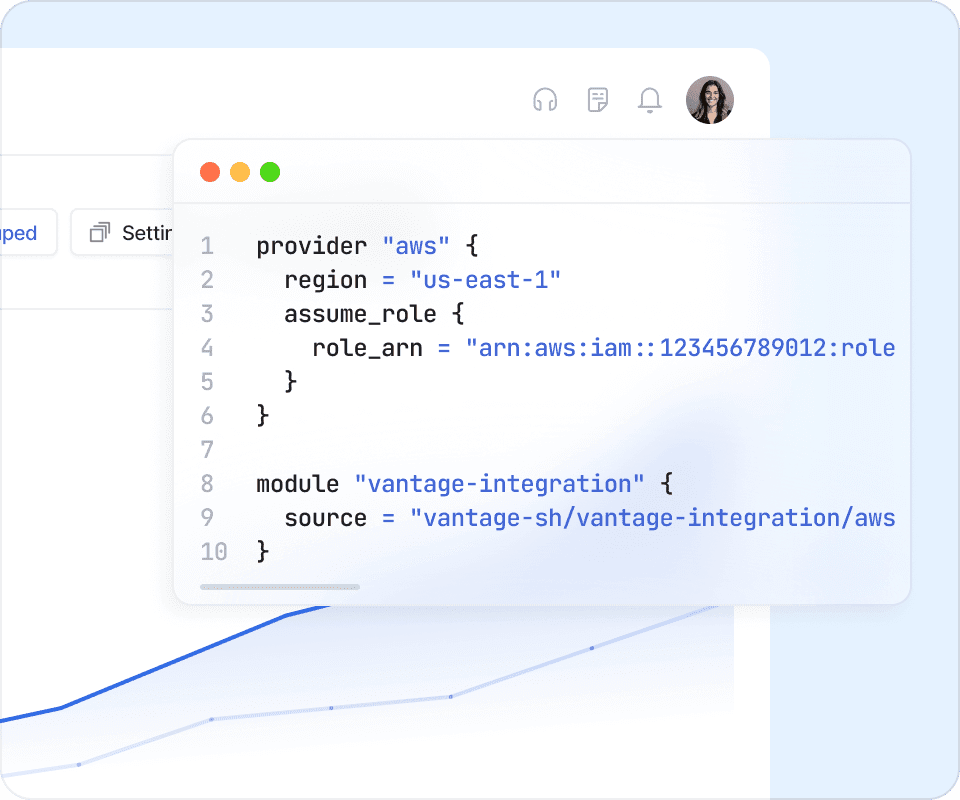Click the stacked-windows icon beside Settings
The height and width of the screenshot is (800, 960).
pyautogui.click(x=99, y=233)
